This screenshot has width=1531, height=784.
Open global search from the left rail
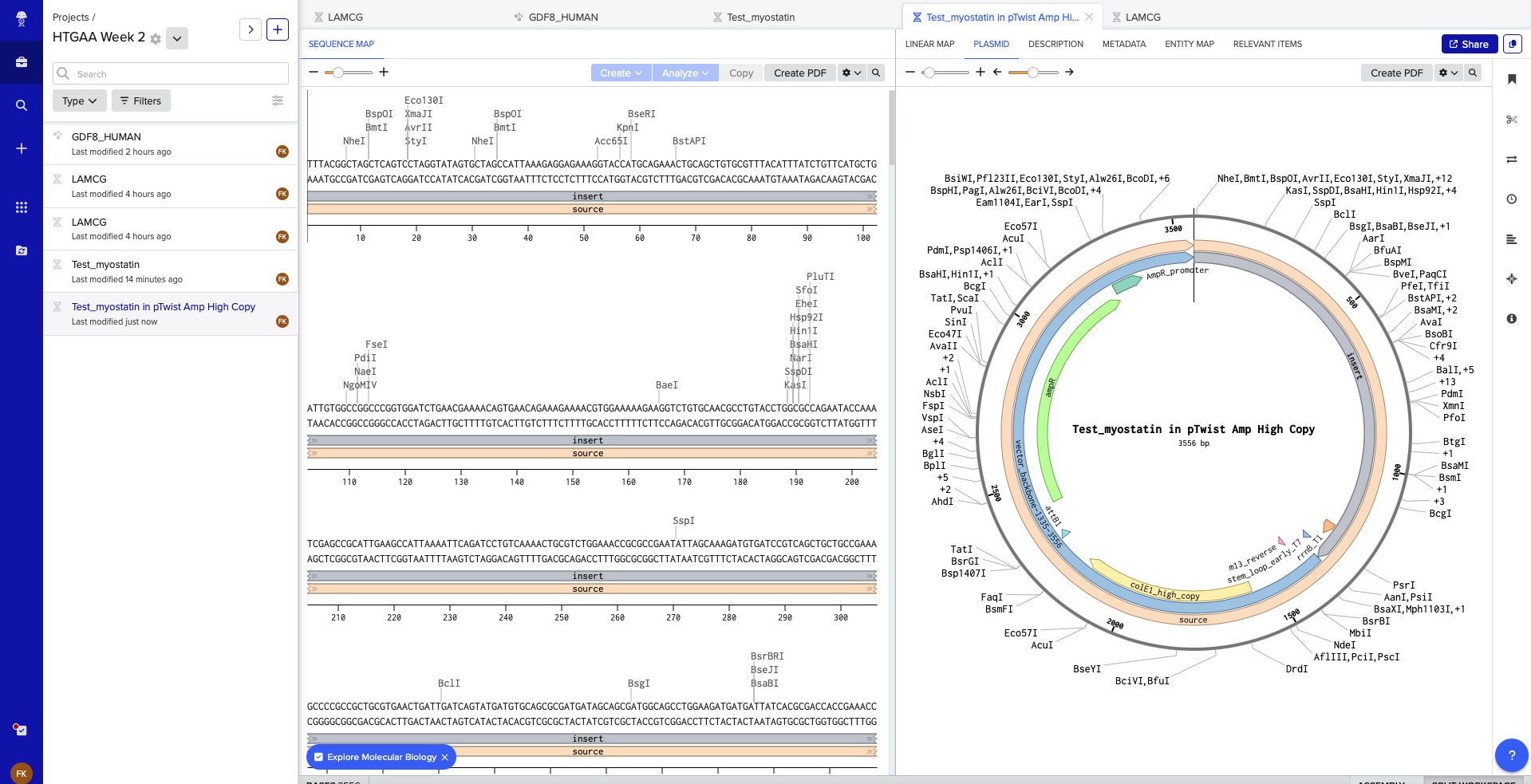point(21,104)
